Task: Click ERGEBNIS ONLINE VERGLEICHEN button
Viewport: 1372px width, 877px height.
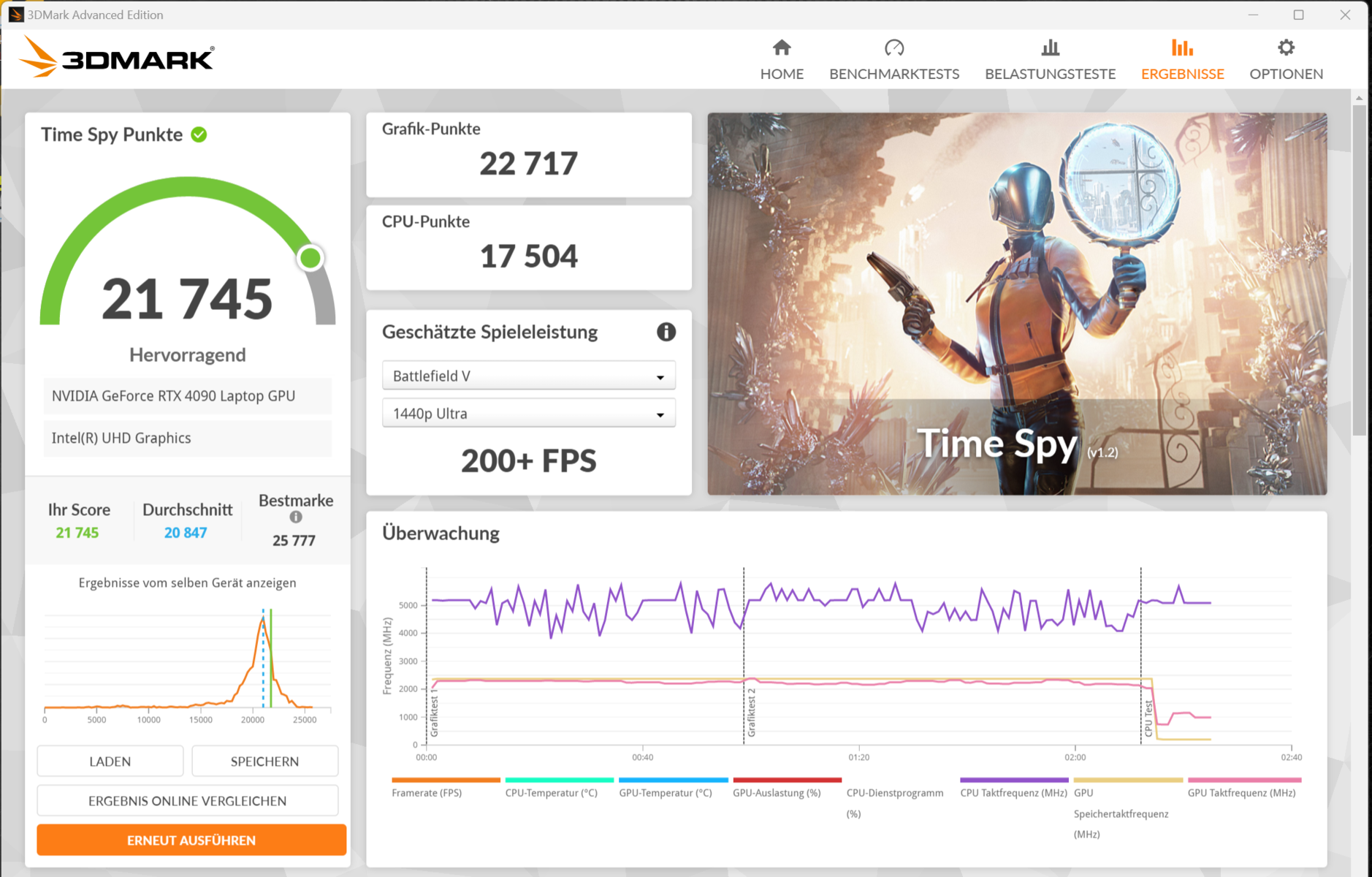Action: [x=187, y=801]
